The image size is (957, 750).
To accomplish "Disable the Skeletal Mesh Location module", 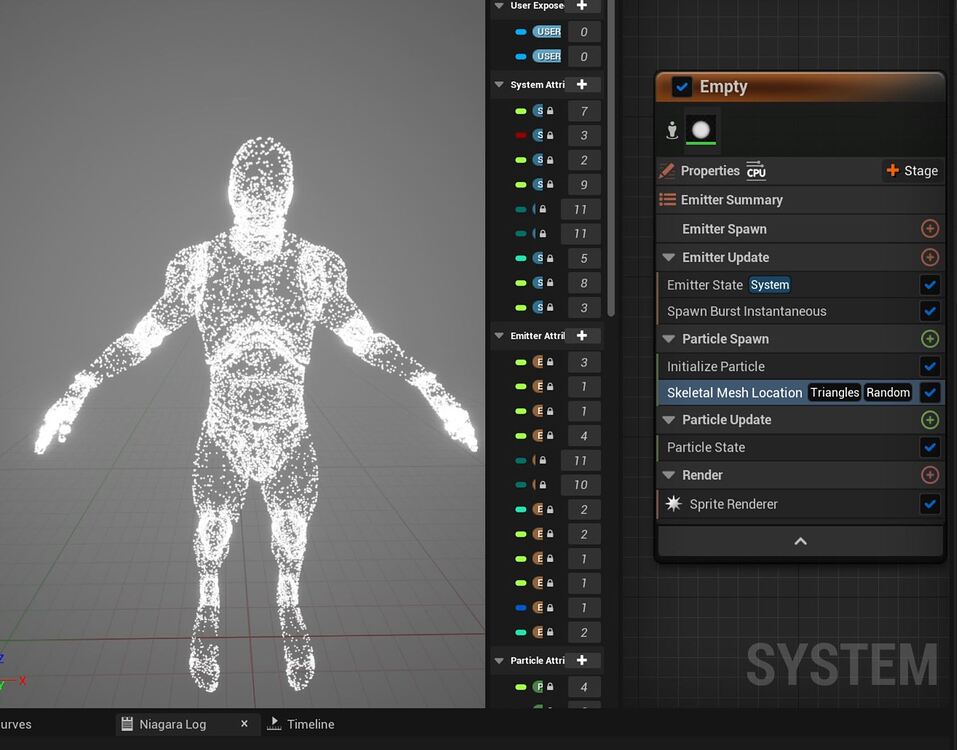I will (x=929, y=392).
